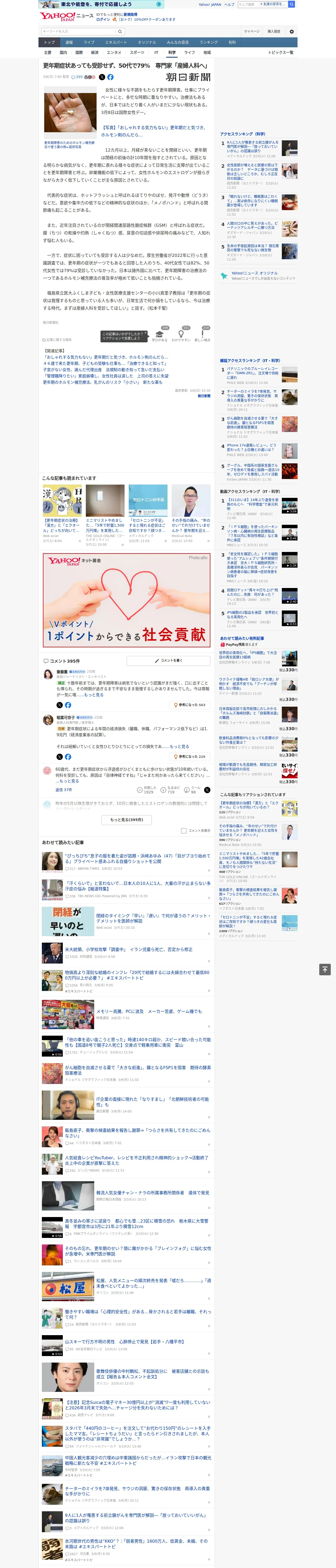Click the ログイン link in header

103,20
